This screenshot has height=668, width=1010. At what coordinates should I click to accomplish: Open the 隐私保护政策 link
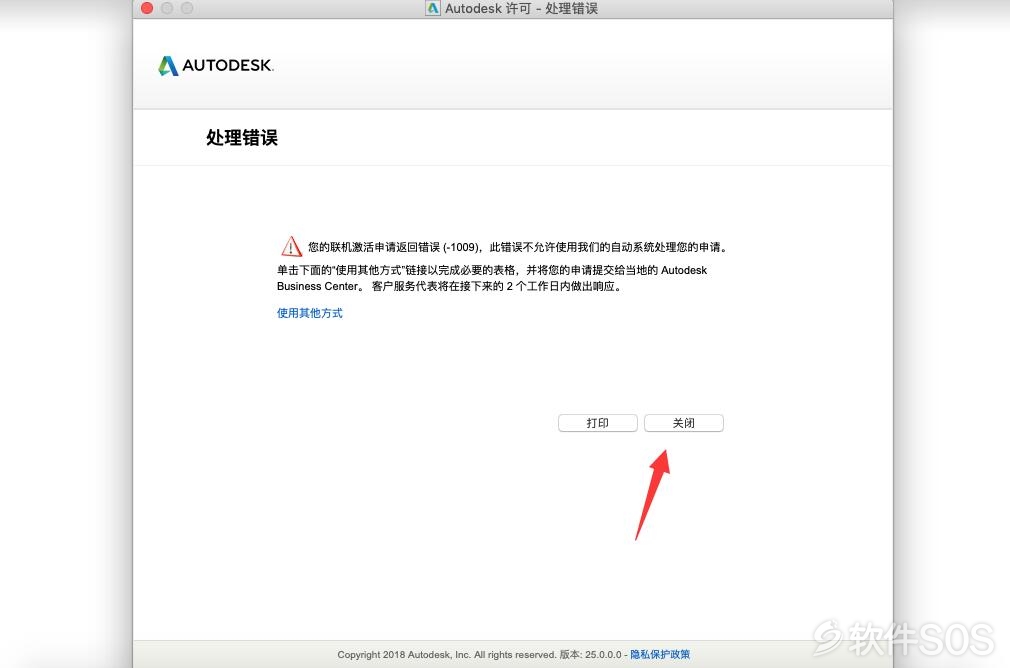click(660, 654)
